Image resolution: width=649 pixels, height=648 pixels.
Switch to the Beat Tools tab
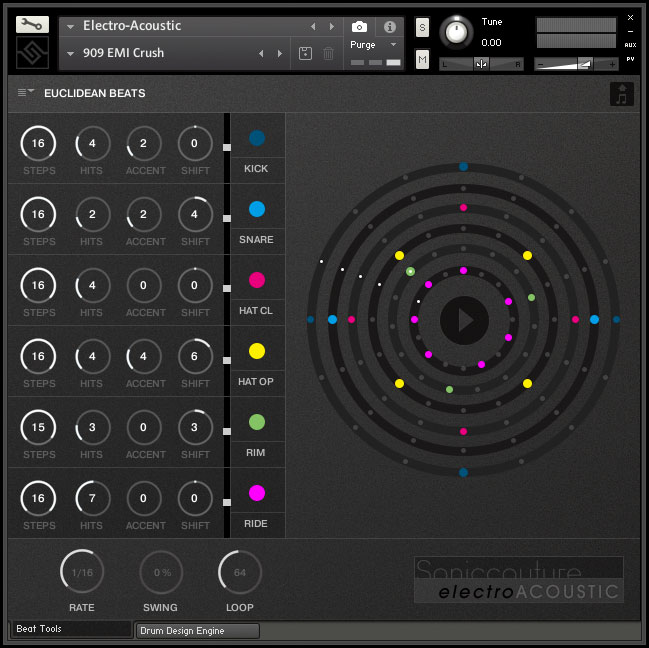pos(72,629)
